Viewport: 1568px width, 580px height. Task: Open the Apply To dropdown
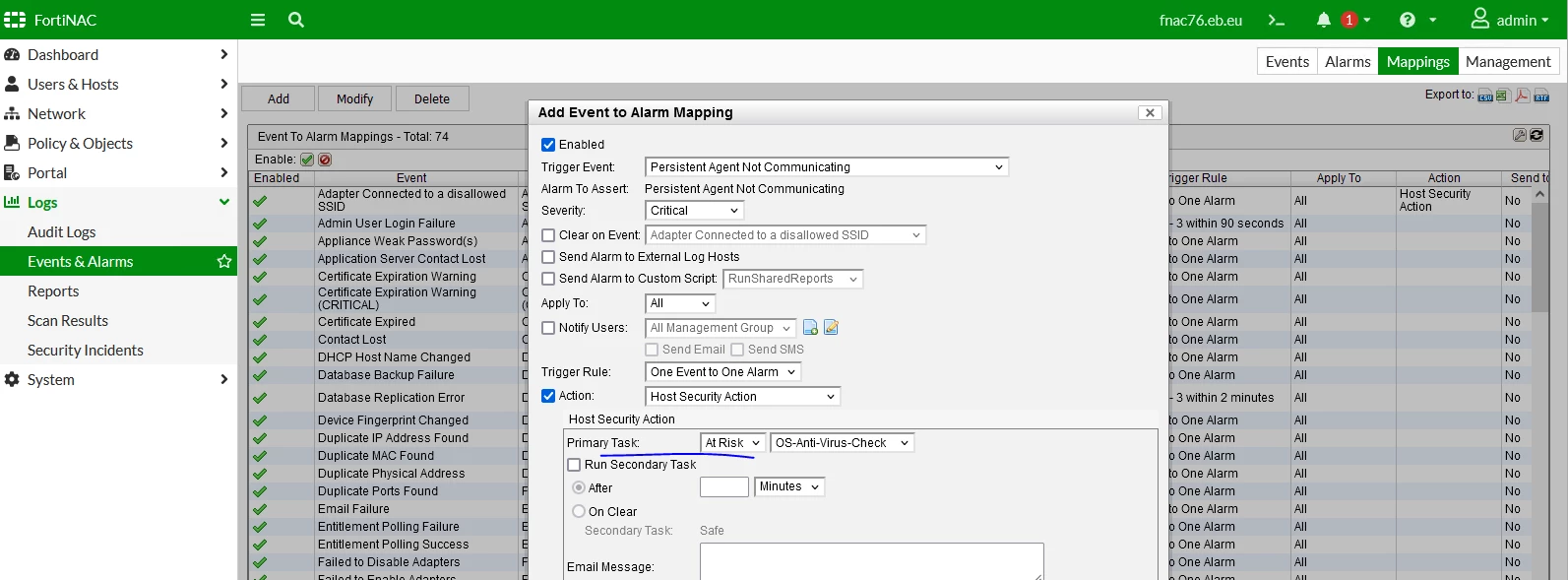pos(679,303)
